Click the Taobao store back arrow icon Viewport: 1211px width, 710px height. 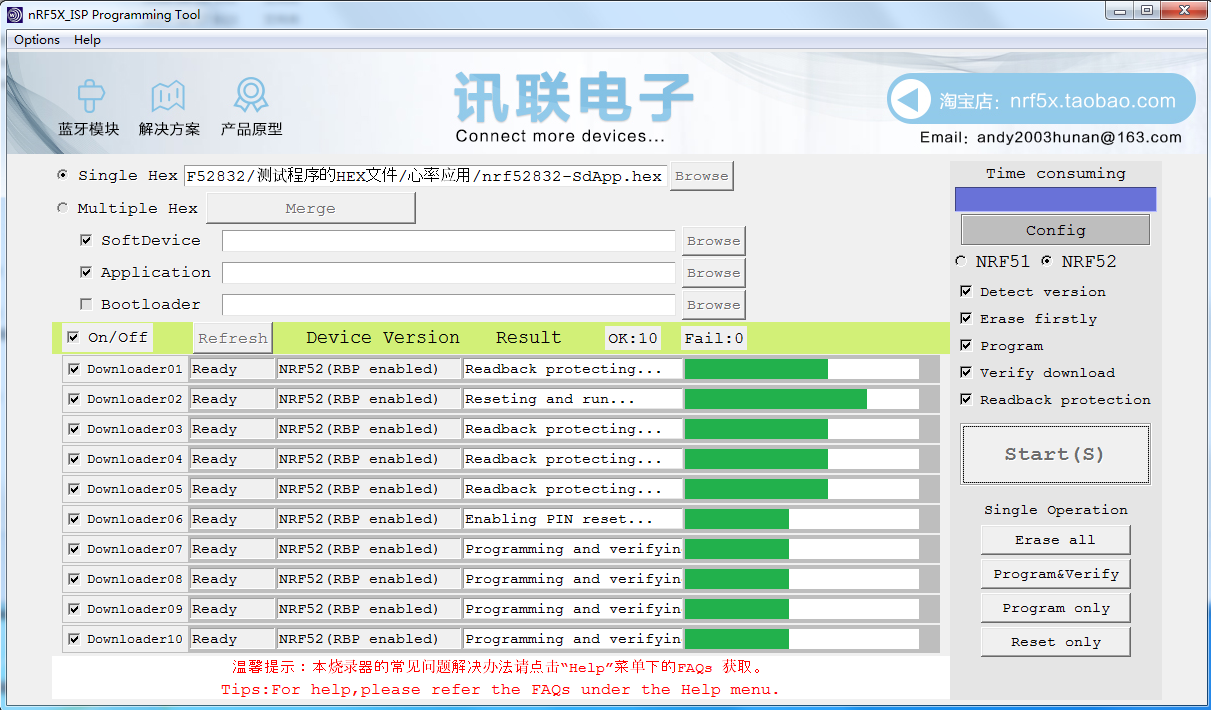pyautogui.click(x=910, y=100)
